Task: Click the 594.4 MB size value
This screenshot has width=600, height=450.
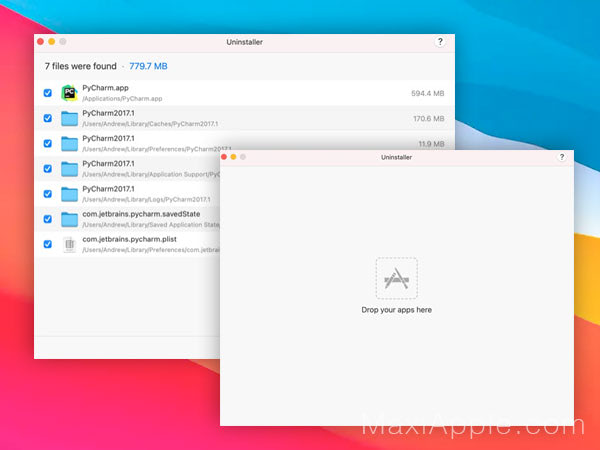Action: pyautogui.click(x=427, y=93)
